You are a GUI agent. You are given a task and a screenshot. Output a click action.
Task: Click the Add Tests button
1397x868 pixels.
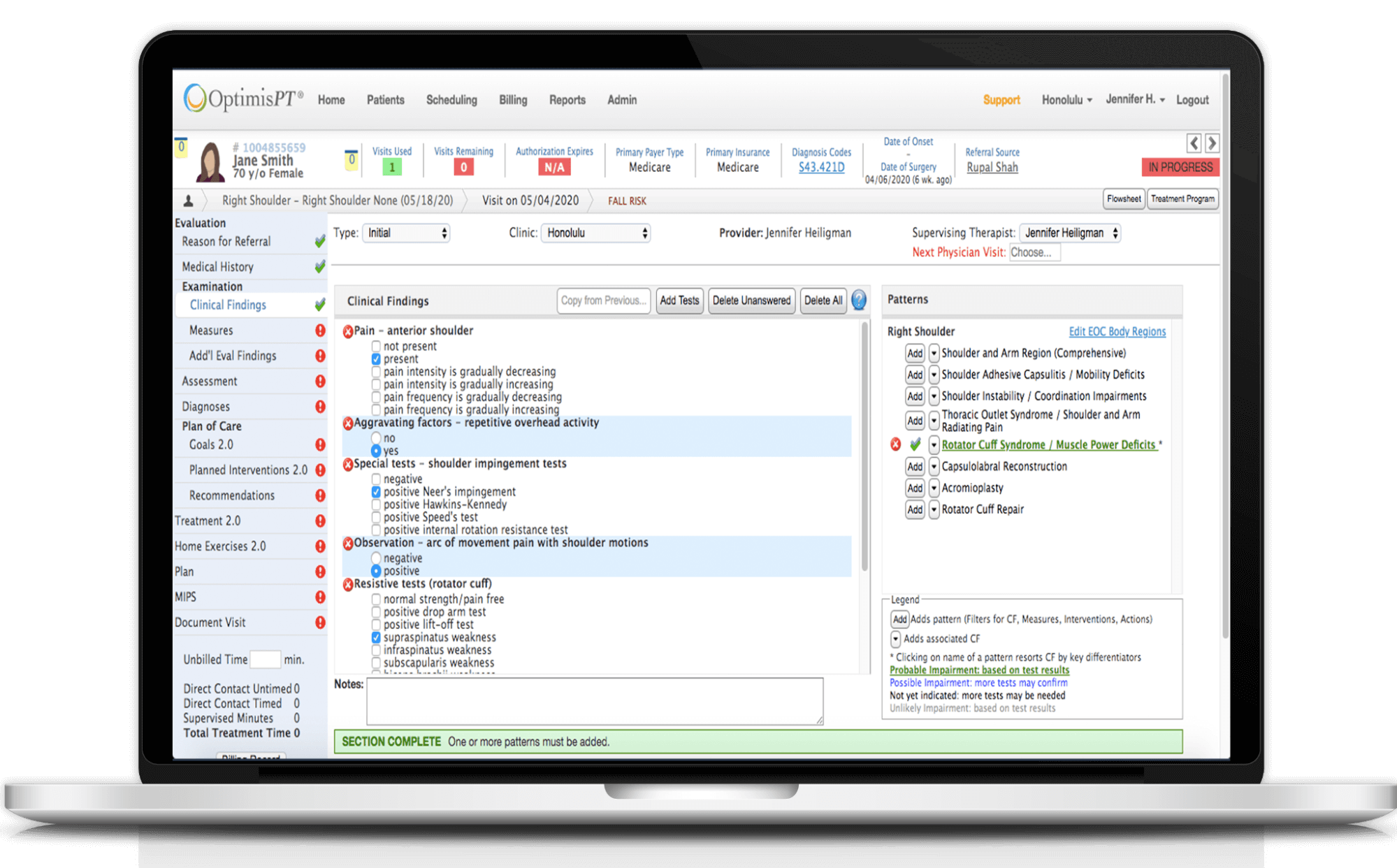pyautogui.click(x=679, y=301)
